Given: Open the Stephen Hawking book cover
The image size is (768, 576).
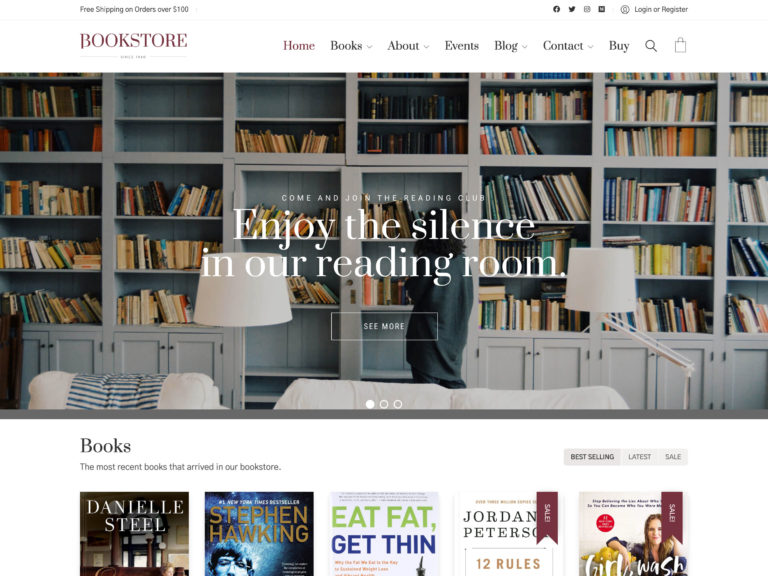Looking at the screenshot, I should 259,534.
